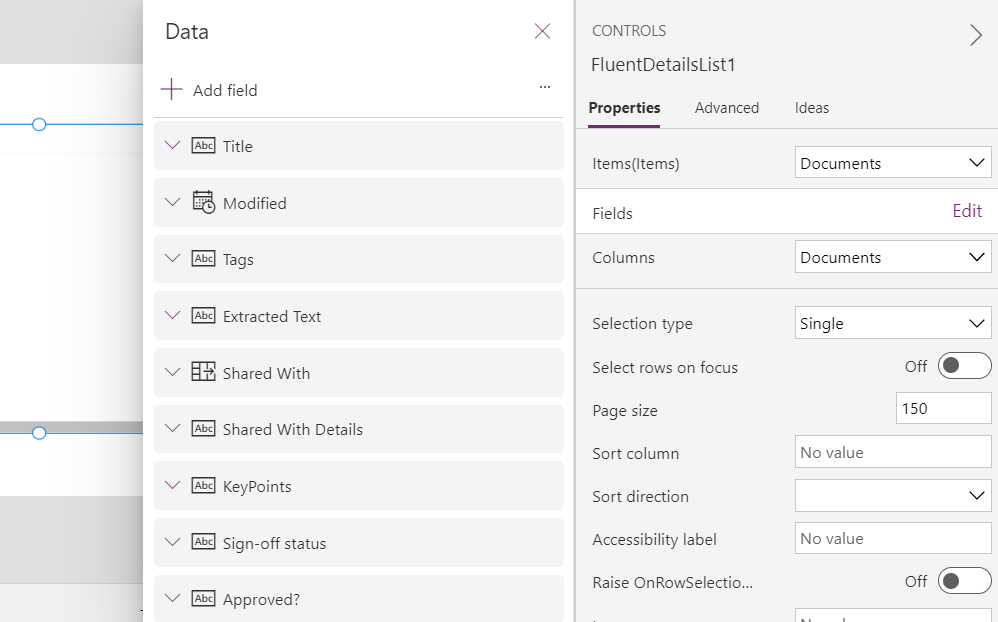
Task: Click the Abc icon beside Approved?
Action: [x=204, y=598]
